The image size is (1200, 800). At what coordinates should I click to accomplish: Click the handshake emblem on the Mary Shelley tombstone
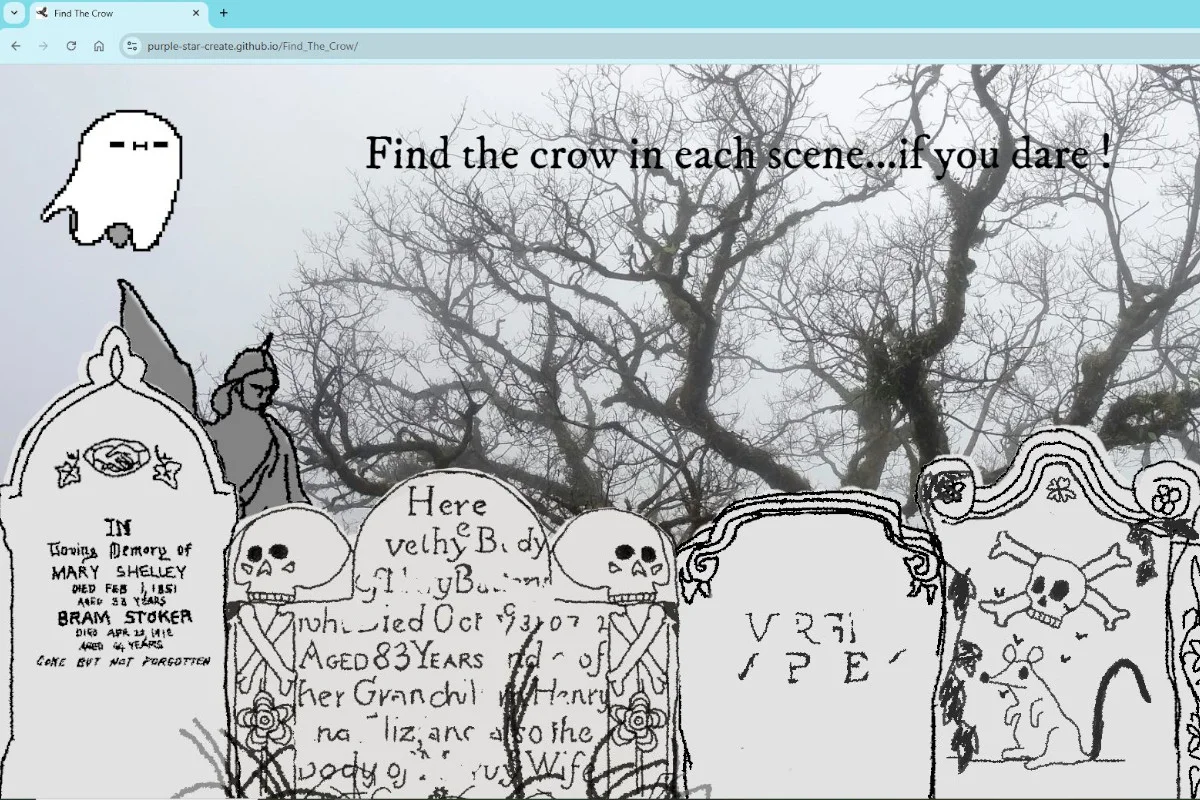pyautogui.click(x=117, y=458)
